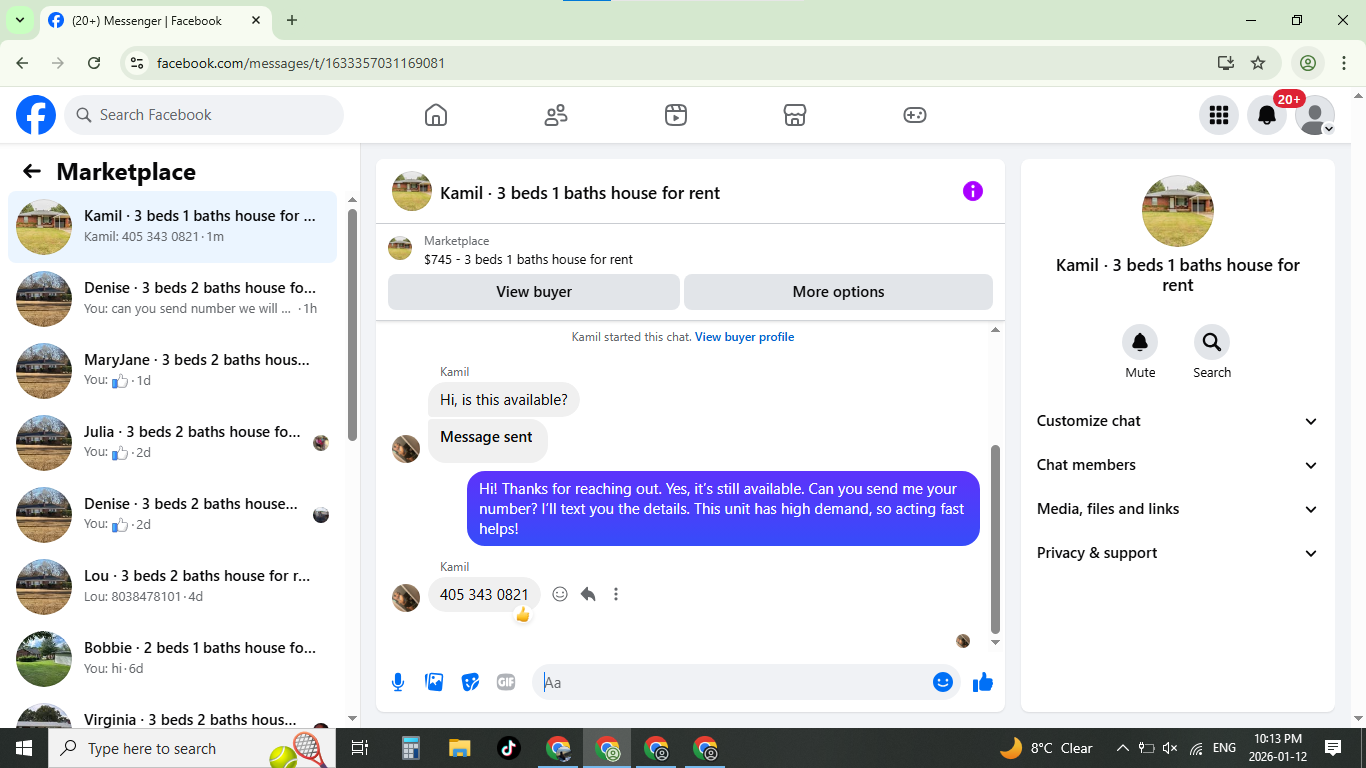The height and width of the screenshot is (768, 1366).
Task: Click Kamil's large listing photo in right panel
Action: click(1178, 211)
